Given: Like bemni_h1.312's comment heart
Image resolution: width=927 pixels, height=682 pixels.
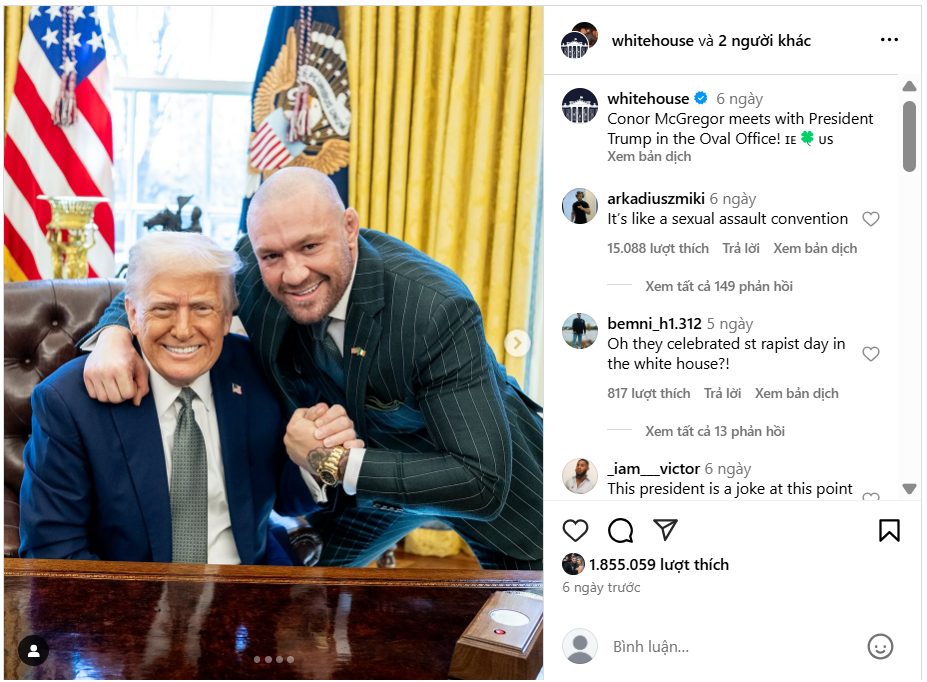Looking at the screenshot, I should point(870,353).
